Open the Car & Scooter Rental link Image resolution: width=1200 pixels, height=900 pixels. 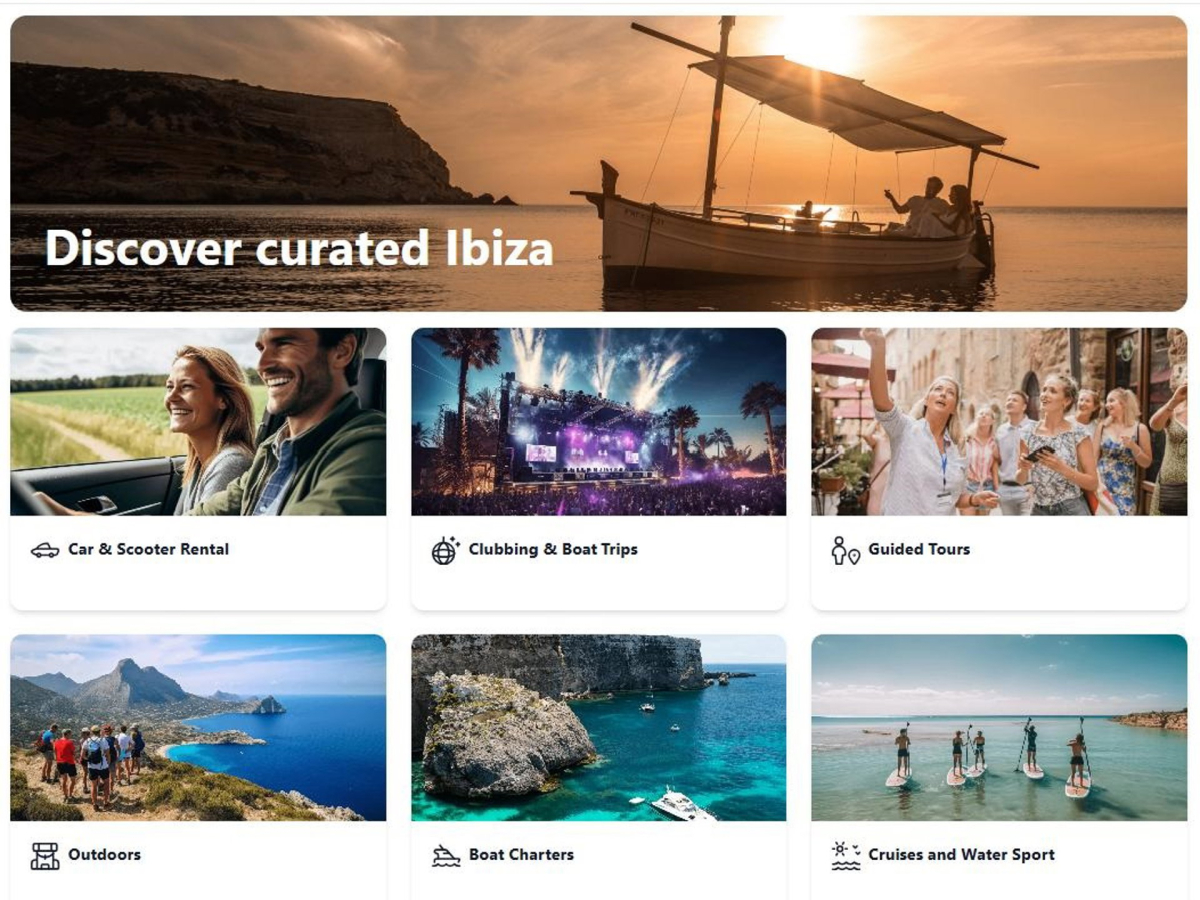pos(148,549)
